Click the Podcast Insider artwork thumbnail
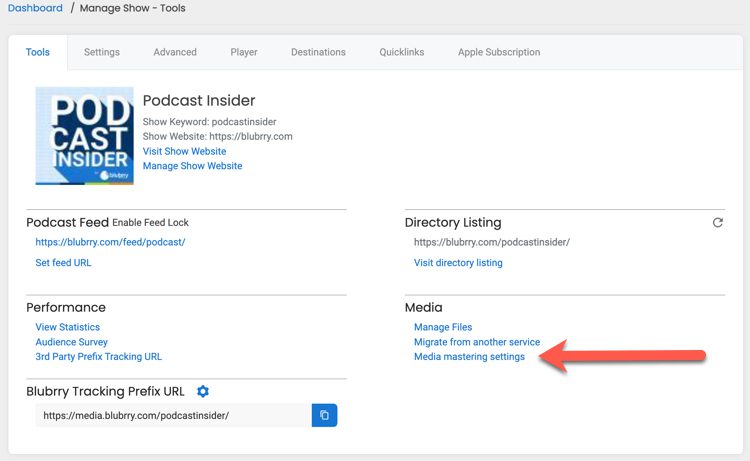Screen dimensions: 750x461 click(x=85, y=136)
